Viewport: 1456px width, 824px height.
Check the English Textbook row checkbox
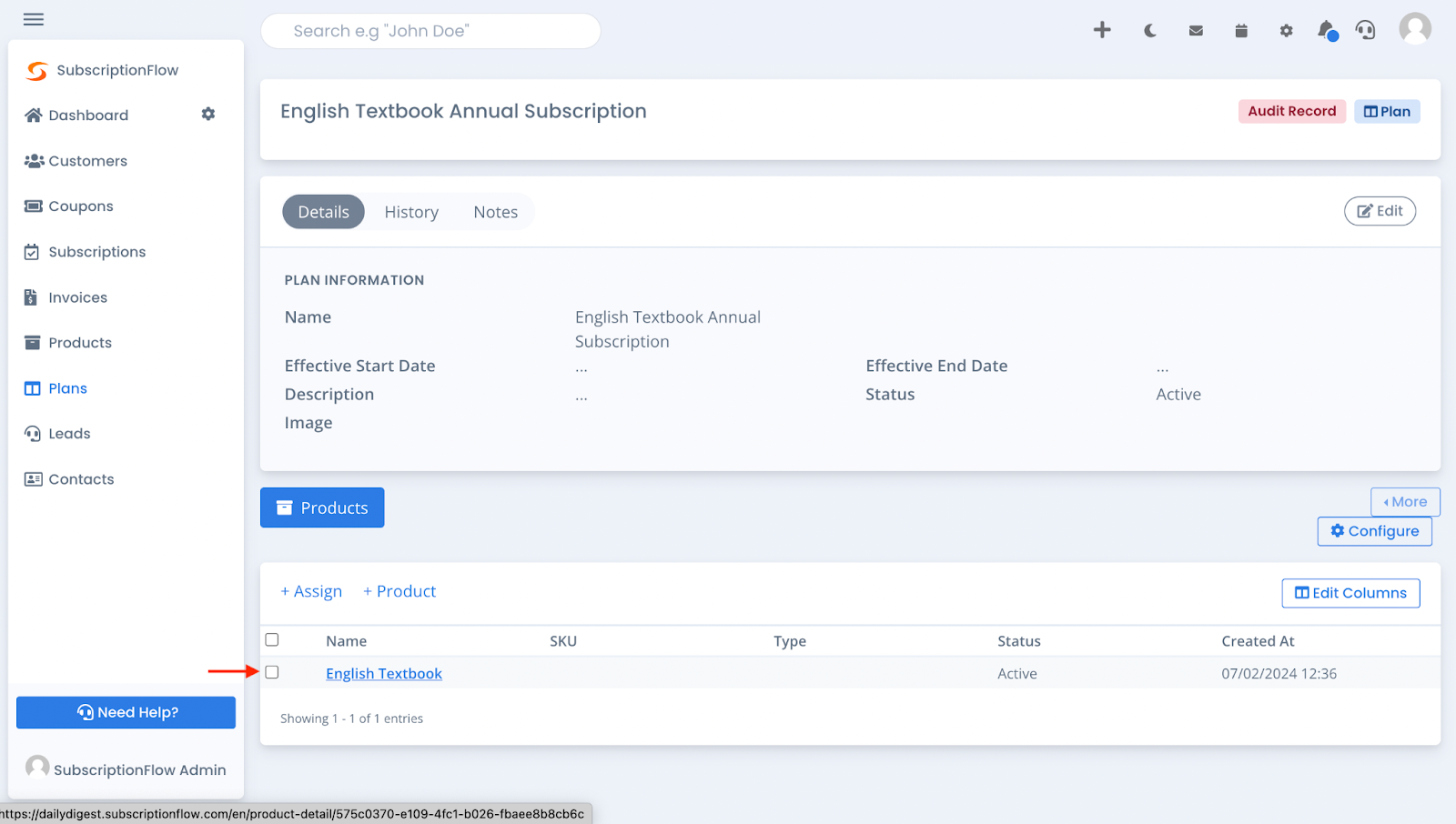click(x=272, y=672)
